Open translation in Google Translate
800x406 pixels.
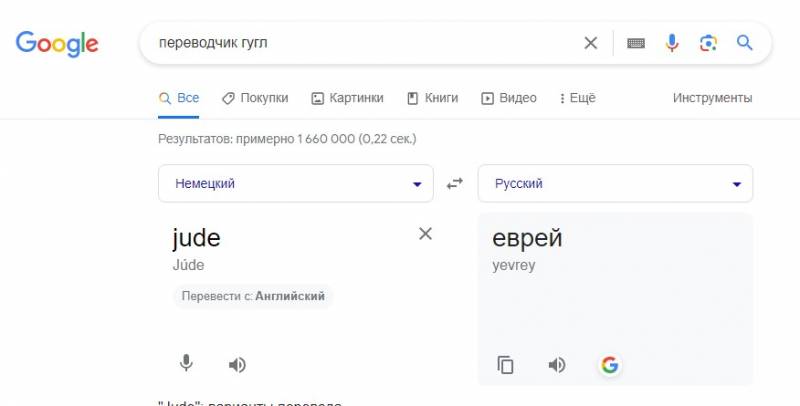pos(610,365)
